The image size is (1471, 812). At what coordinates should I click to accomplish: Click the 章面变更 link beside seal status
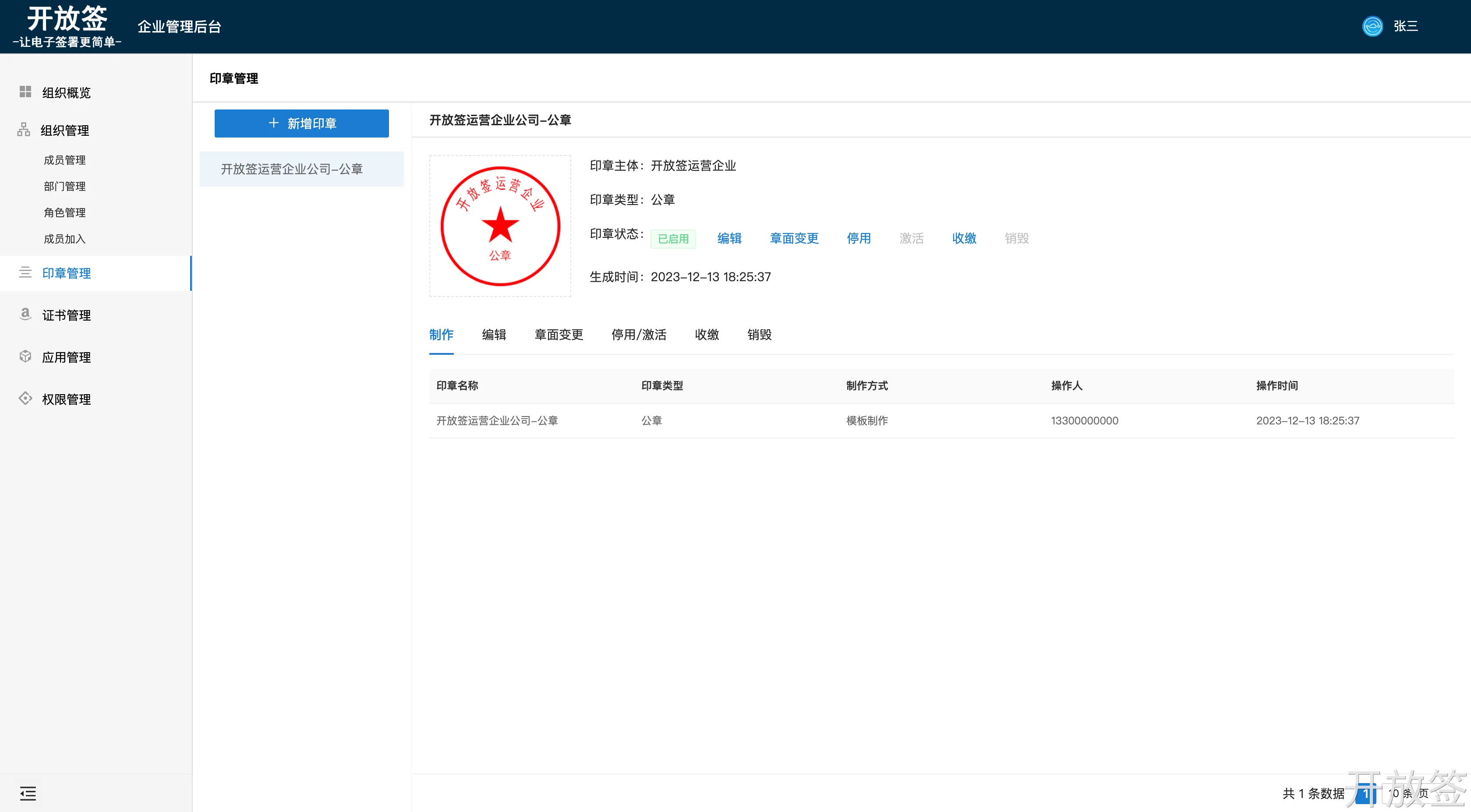(x=794, y=238)
